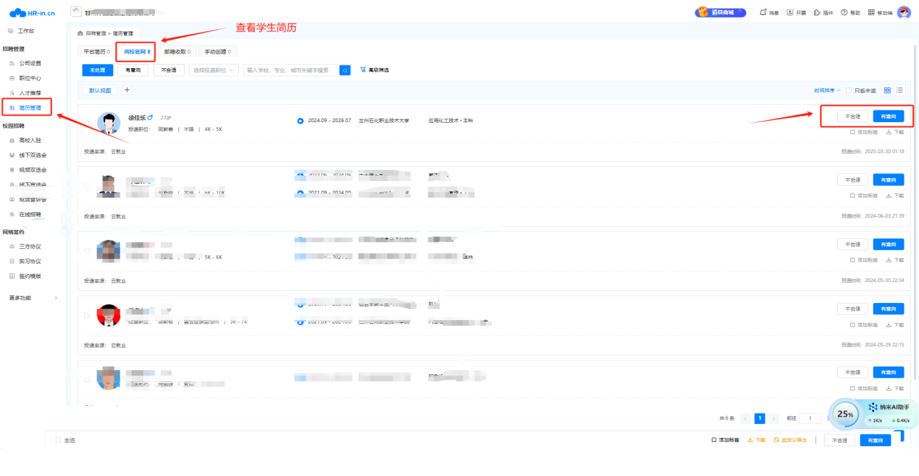Check the 全选 select-all checkbox
The height and width of the screenshot is (476, 919).
(58, 440)
